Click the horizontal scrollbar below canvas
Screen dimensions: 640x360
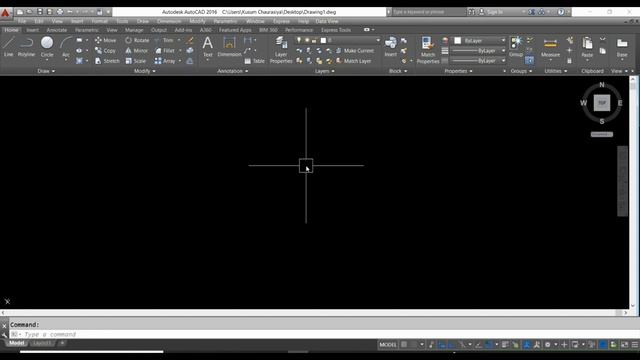point(313,313)
